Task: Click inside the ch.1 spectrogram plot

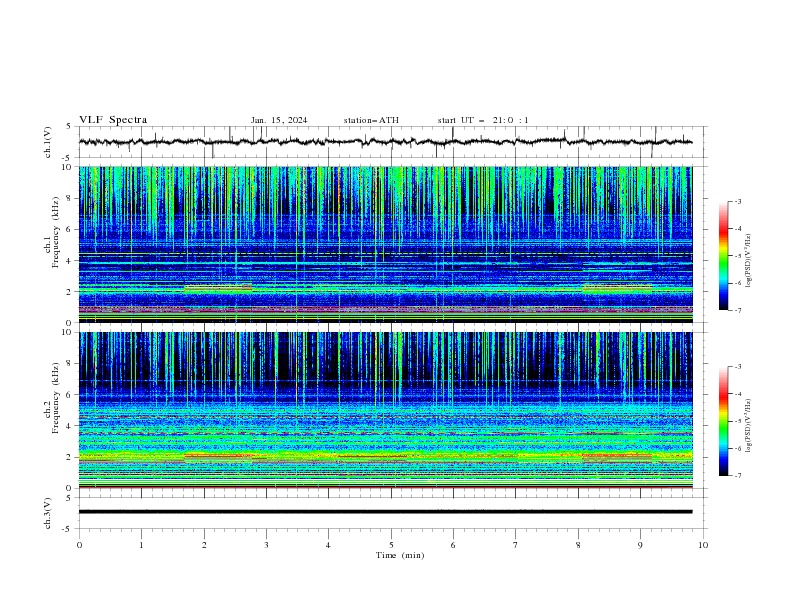Action: tap(386, 244)
